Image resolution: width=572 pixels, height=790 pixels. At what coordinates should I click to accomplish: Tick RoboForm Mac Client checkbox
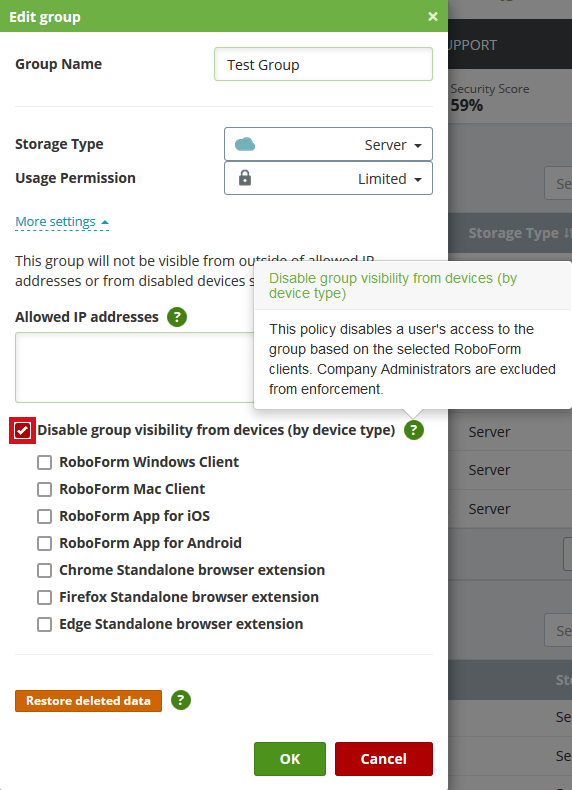click(44, 489)
